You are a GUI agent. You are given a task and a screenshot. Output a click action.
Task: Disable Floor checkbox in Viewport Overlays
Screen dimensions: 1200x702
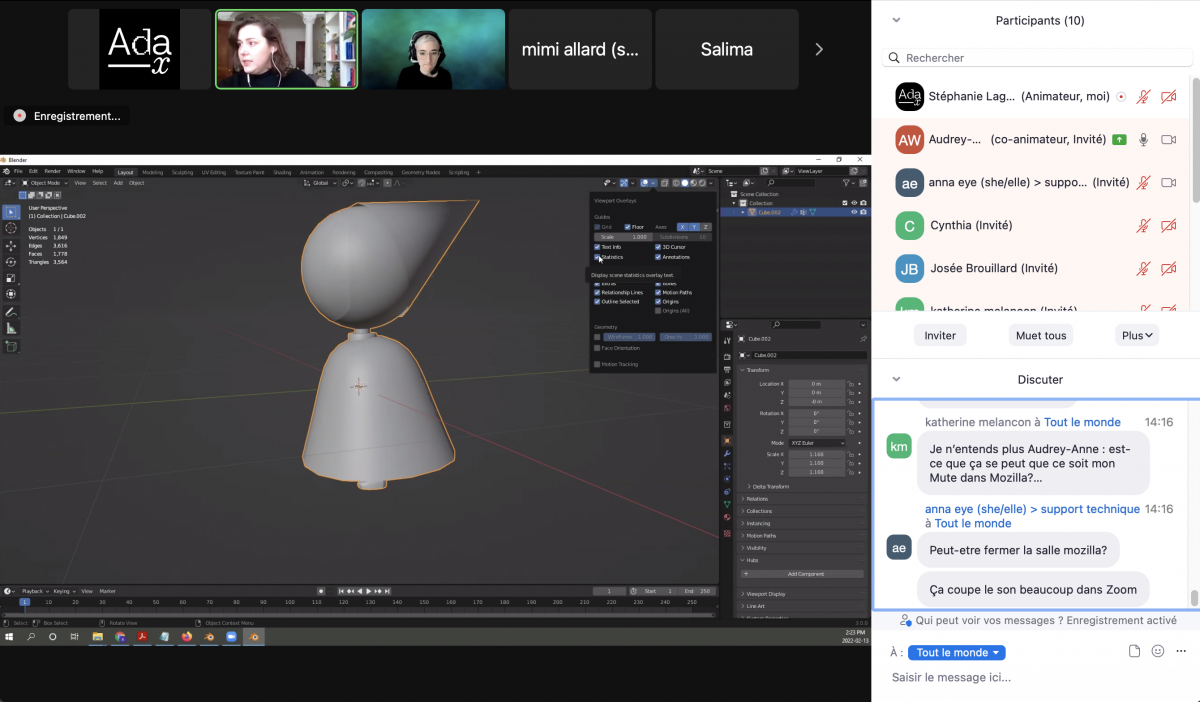627,227
